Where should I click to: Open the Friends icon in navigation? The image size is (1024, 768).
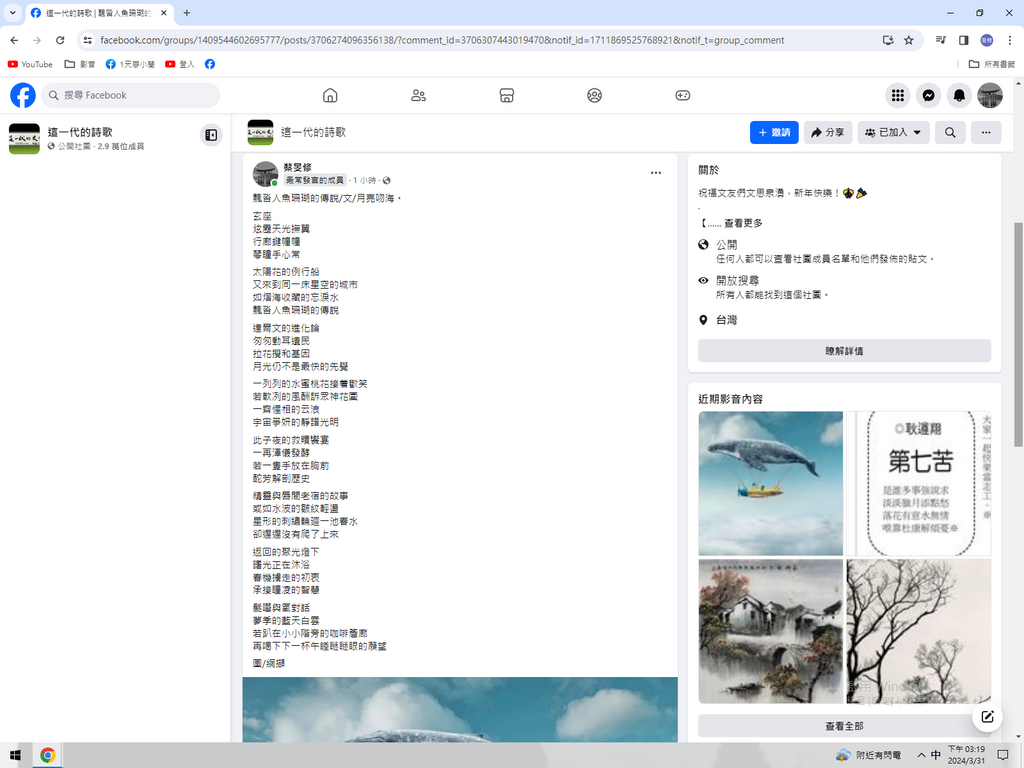point(418,95)
